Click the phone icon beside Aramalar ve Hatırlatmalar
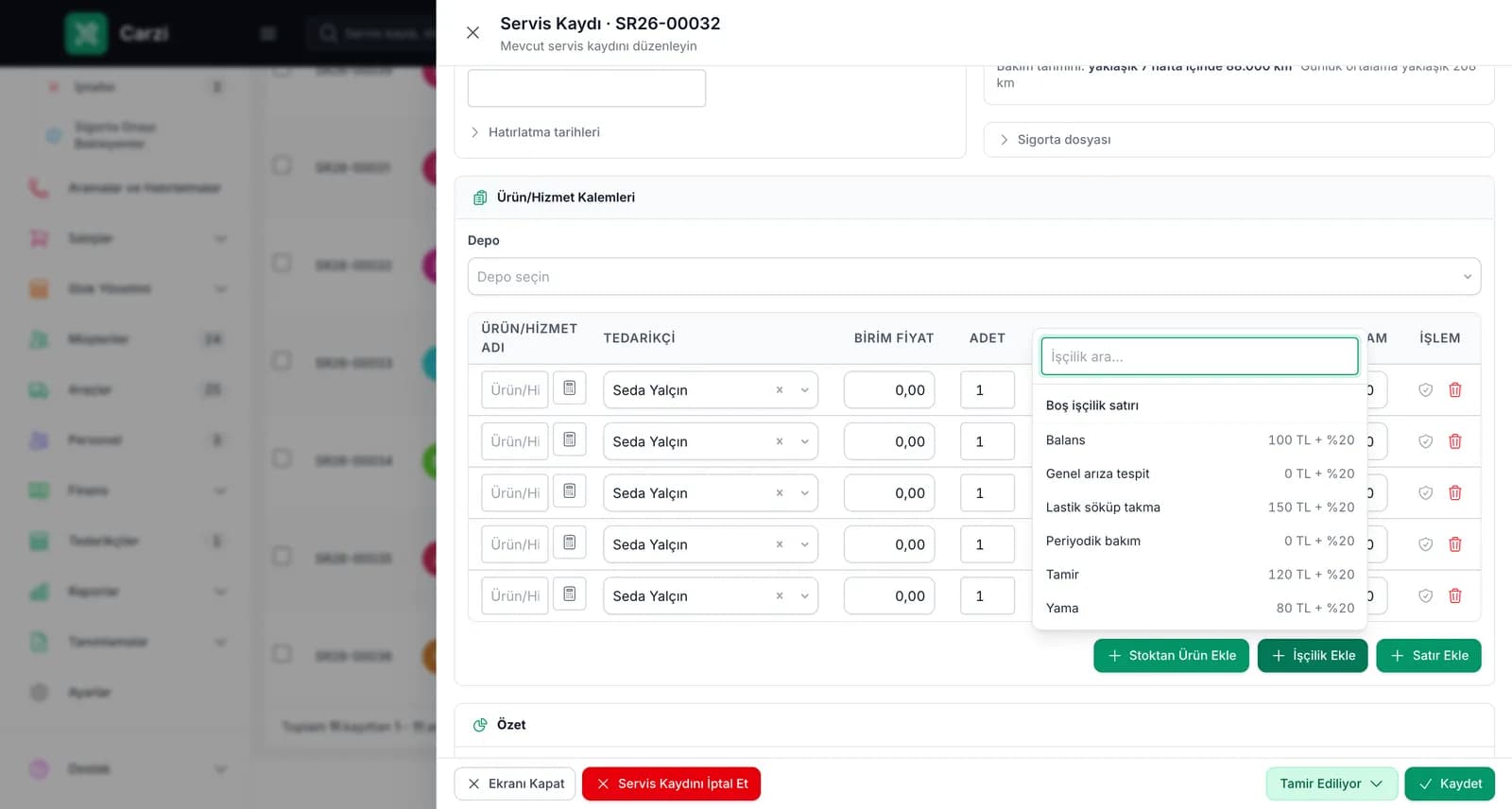 click(39, 188)
